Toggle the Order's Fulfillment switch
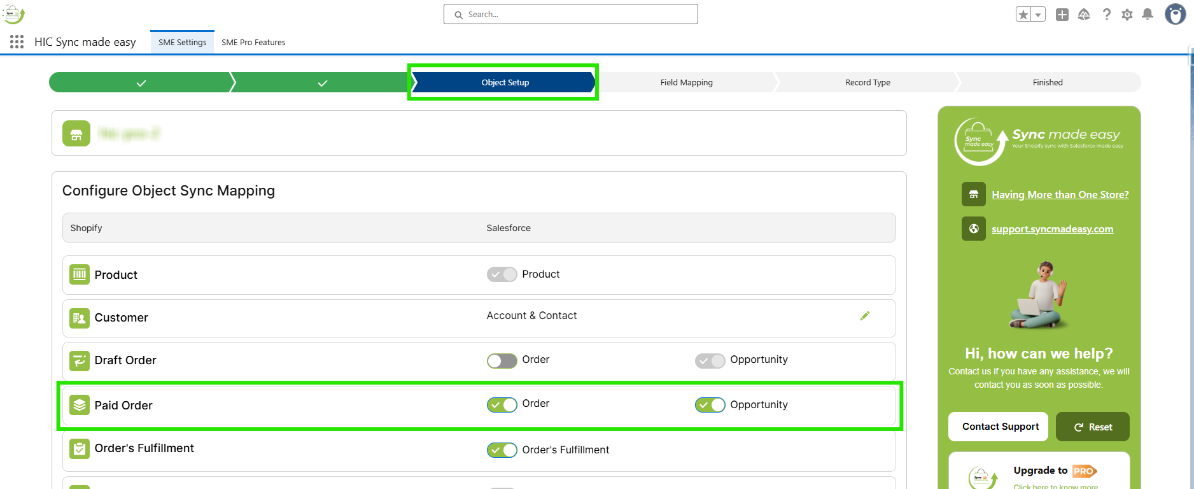 [502, 450]
